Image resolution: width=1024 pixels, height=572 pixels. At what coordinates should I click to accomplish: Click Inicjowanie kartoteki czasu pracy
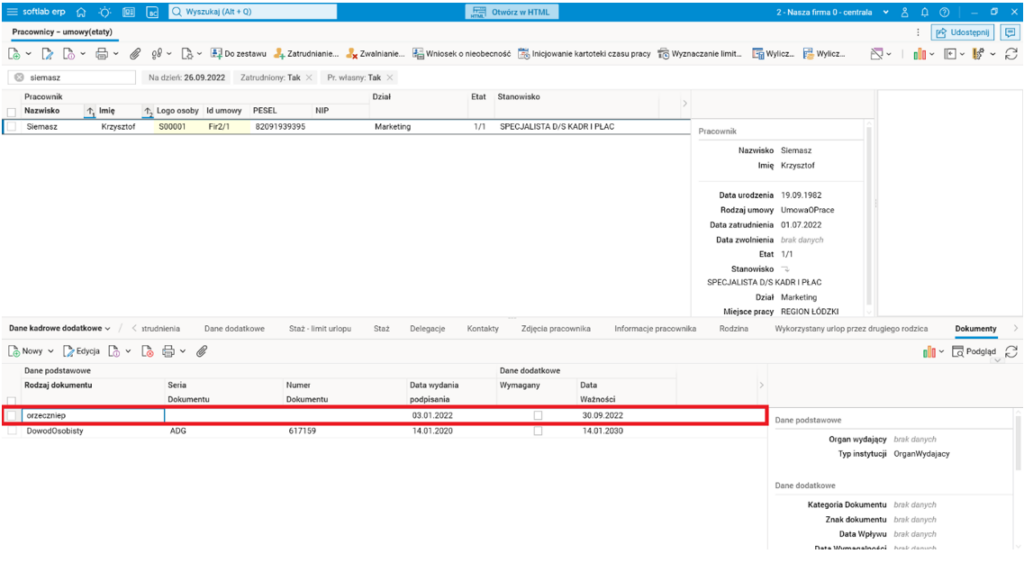[x=585, y=54]
